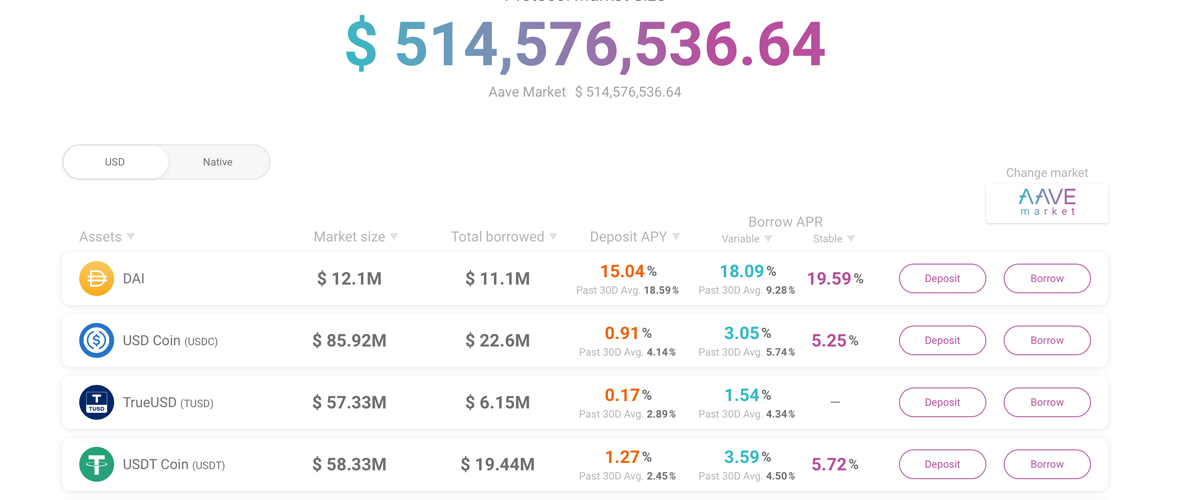Screen dimensions: 1200x500
Task: Borrow USDT Coin
Action: tap(1047, 464)
